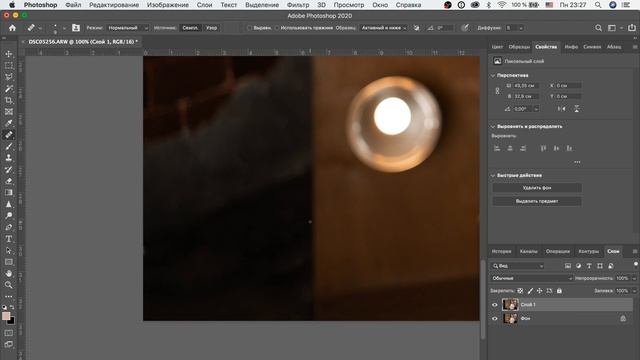
Task: Switch to the 'Образцы' tab
Action: tap(519, 47)
